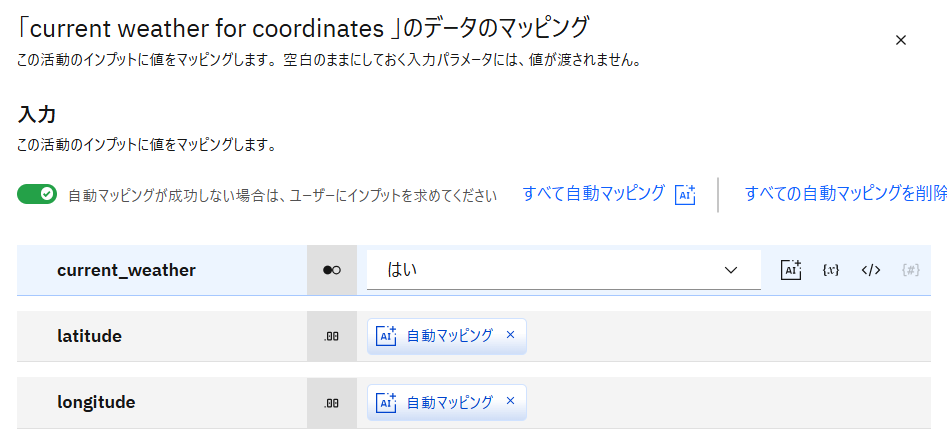Expand the はい dropdown chevron for current_weather
The height and width of the screenshot is (446, 947).
click(x=731, y=270)
